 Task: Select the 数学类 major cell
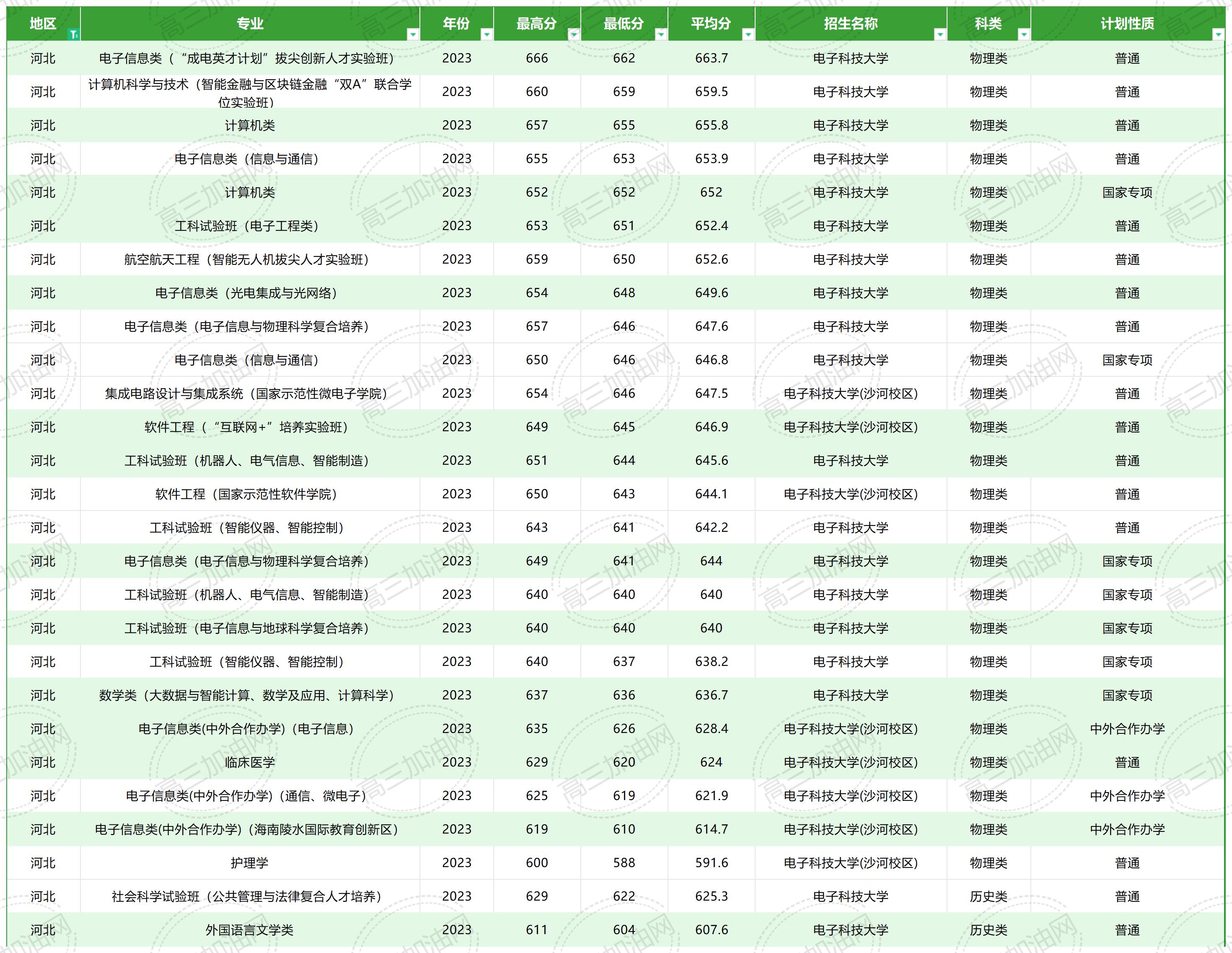(x=250, y=695)
